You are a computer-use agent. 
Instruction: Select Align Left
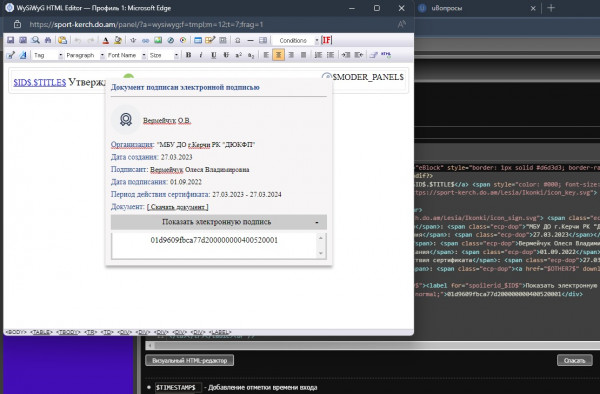pyautogui.click(x=266, y=55)
